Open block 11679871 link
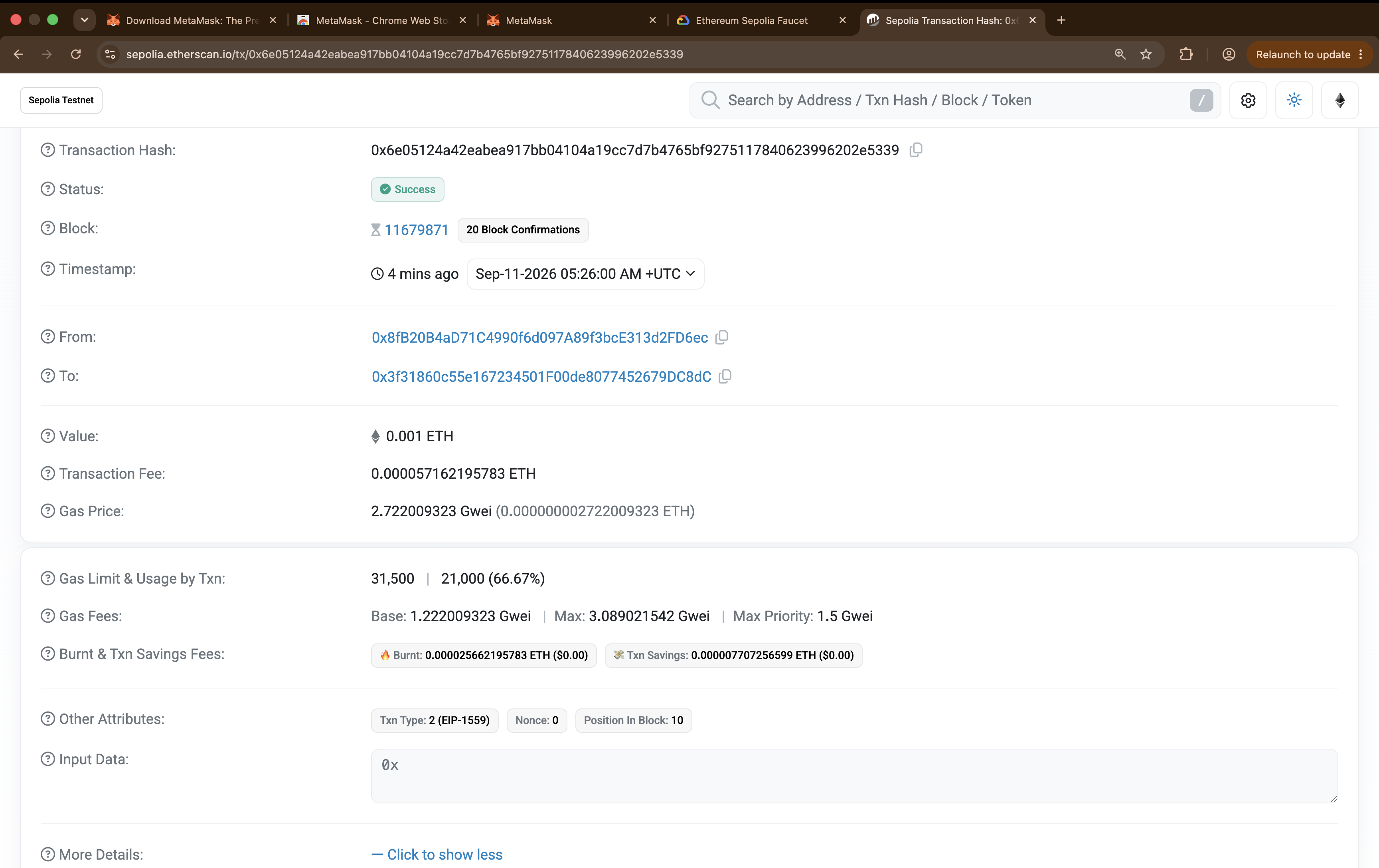The height and width of the screenshot is (868, 1379). click(x=416, y=230)
